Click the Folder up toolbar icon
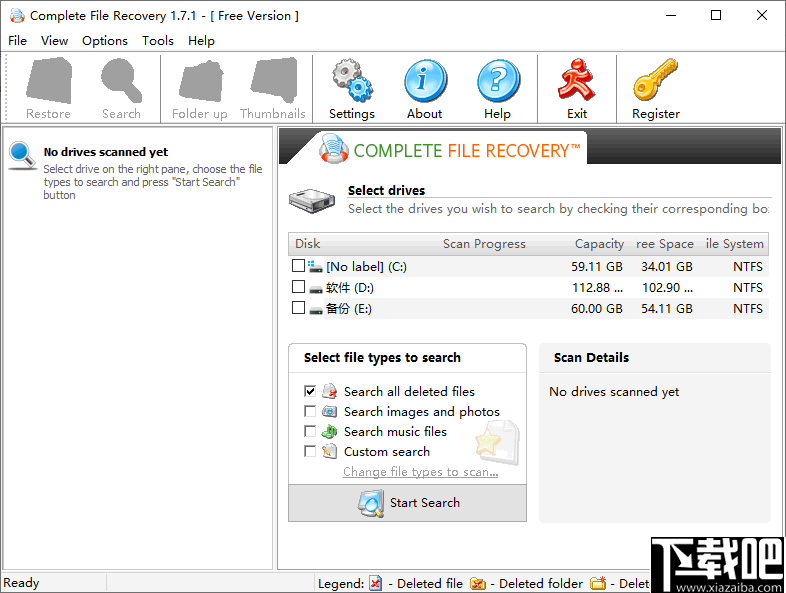Image resolution: width=786 pixels, height=593 pixels. [201, 81]
